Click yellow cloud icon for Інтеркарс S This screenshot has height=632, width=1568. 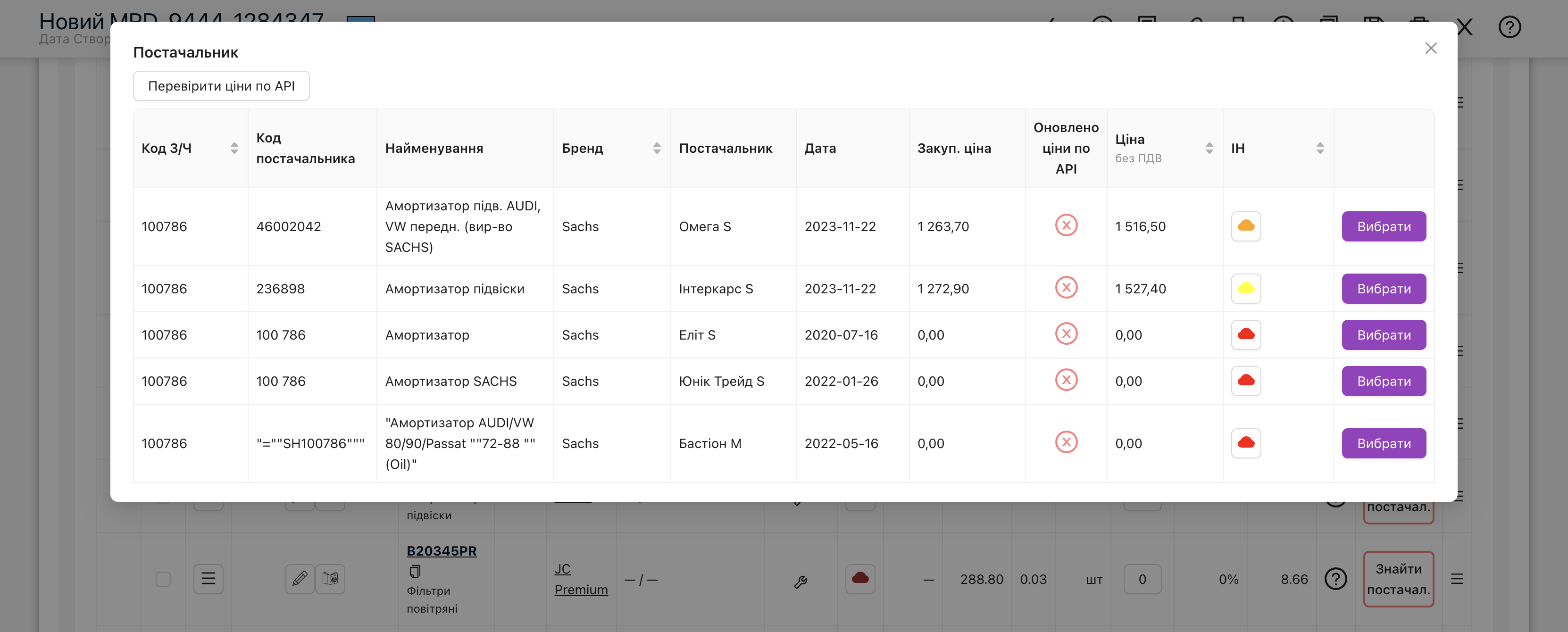click(1246, 289)
